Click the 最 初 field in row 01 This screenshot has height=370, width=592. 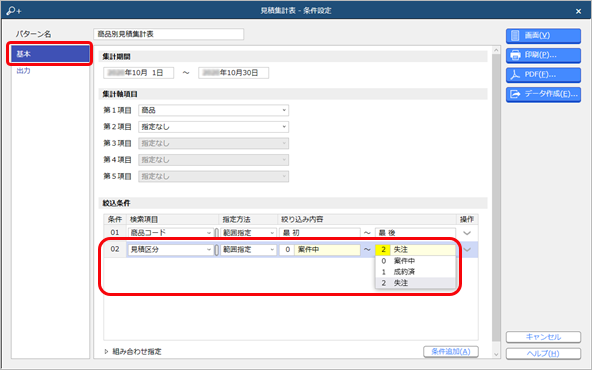click(x=319, y=233)
